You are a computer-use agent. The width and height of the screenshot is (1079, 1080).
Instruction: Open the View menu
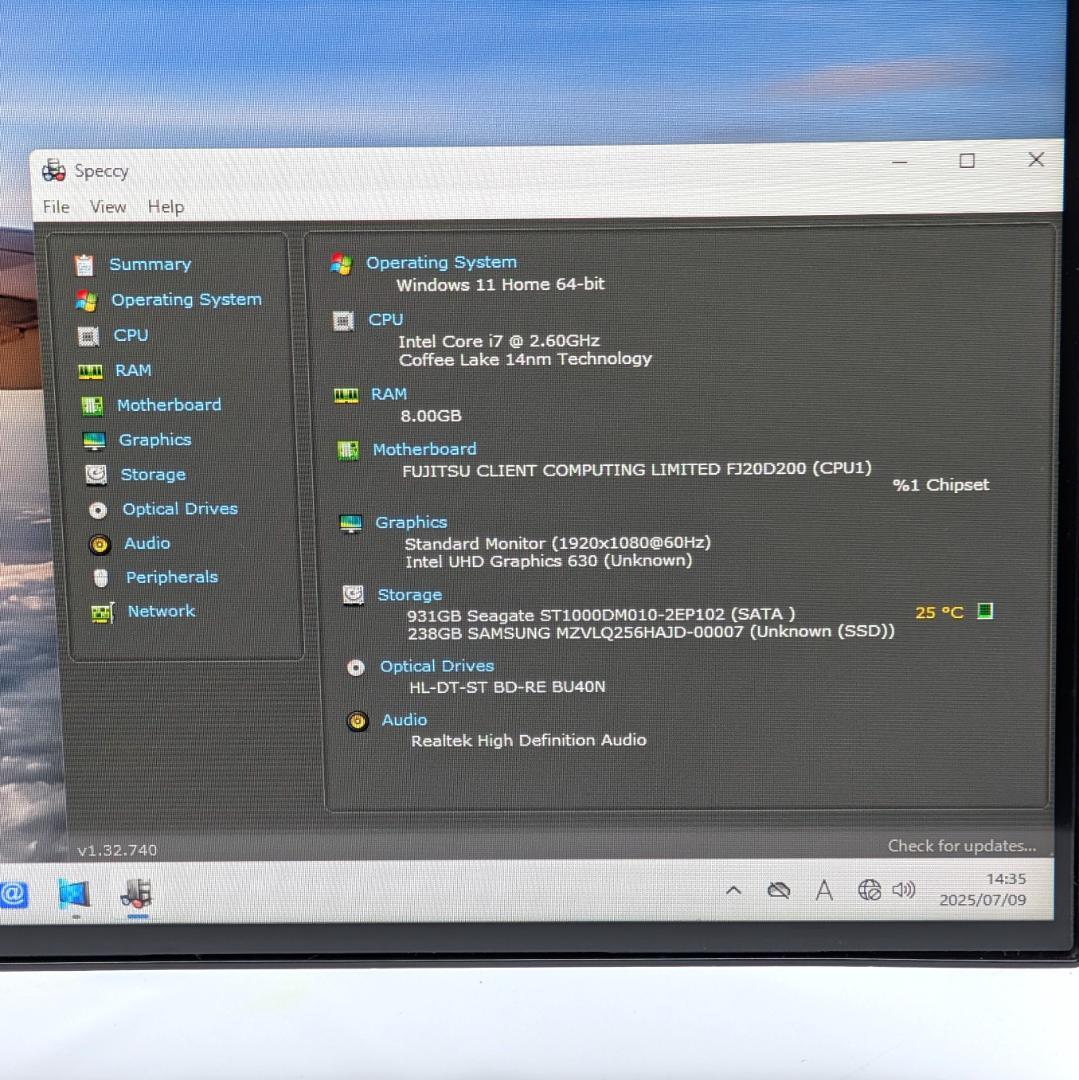click(108, 207)
